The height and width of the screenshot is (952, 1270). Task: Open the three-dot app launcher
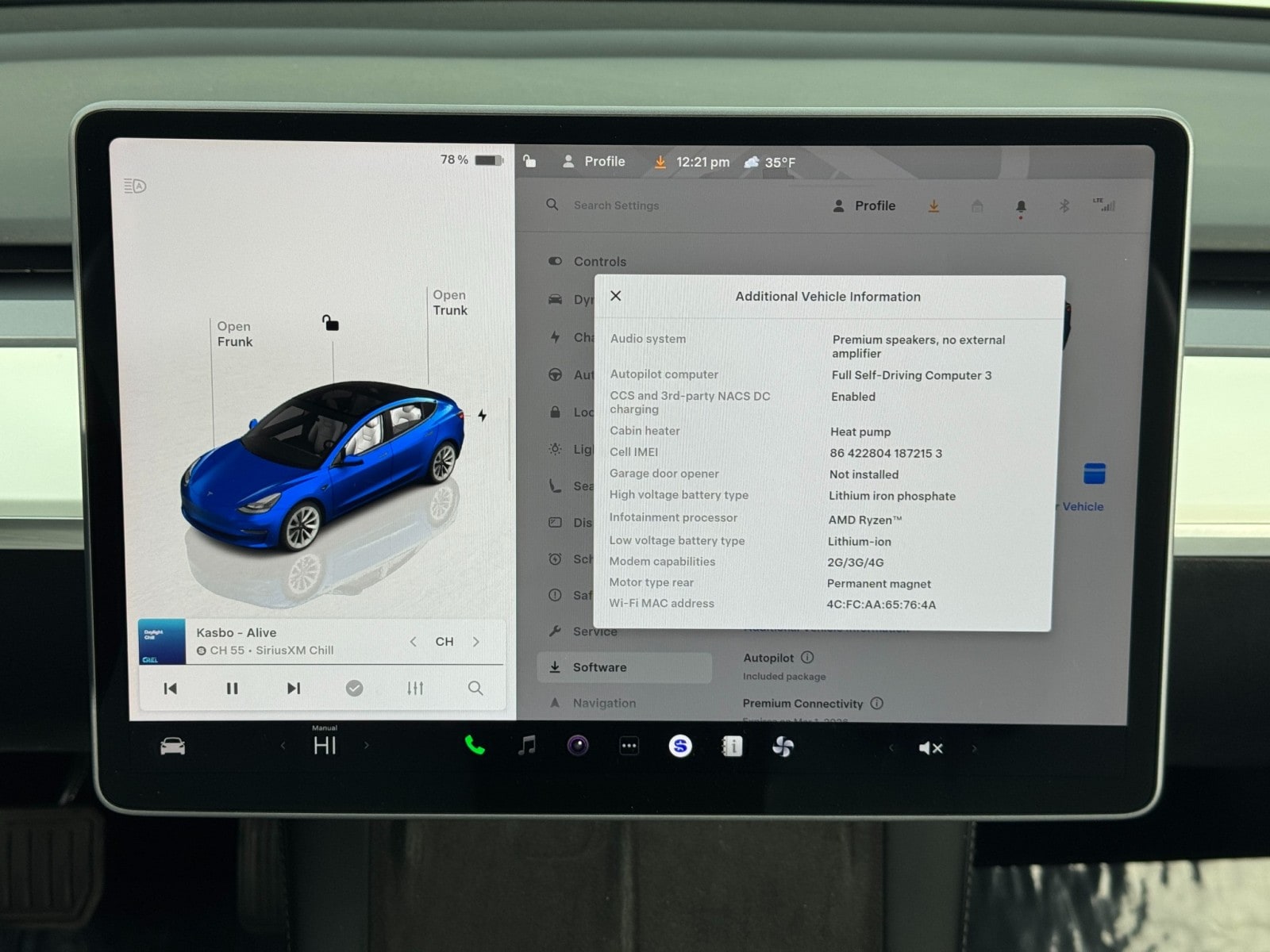(x=629, y=746)
